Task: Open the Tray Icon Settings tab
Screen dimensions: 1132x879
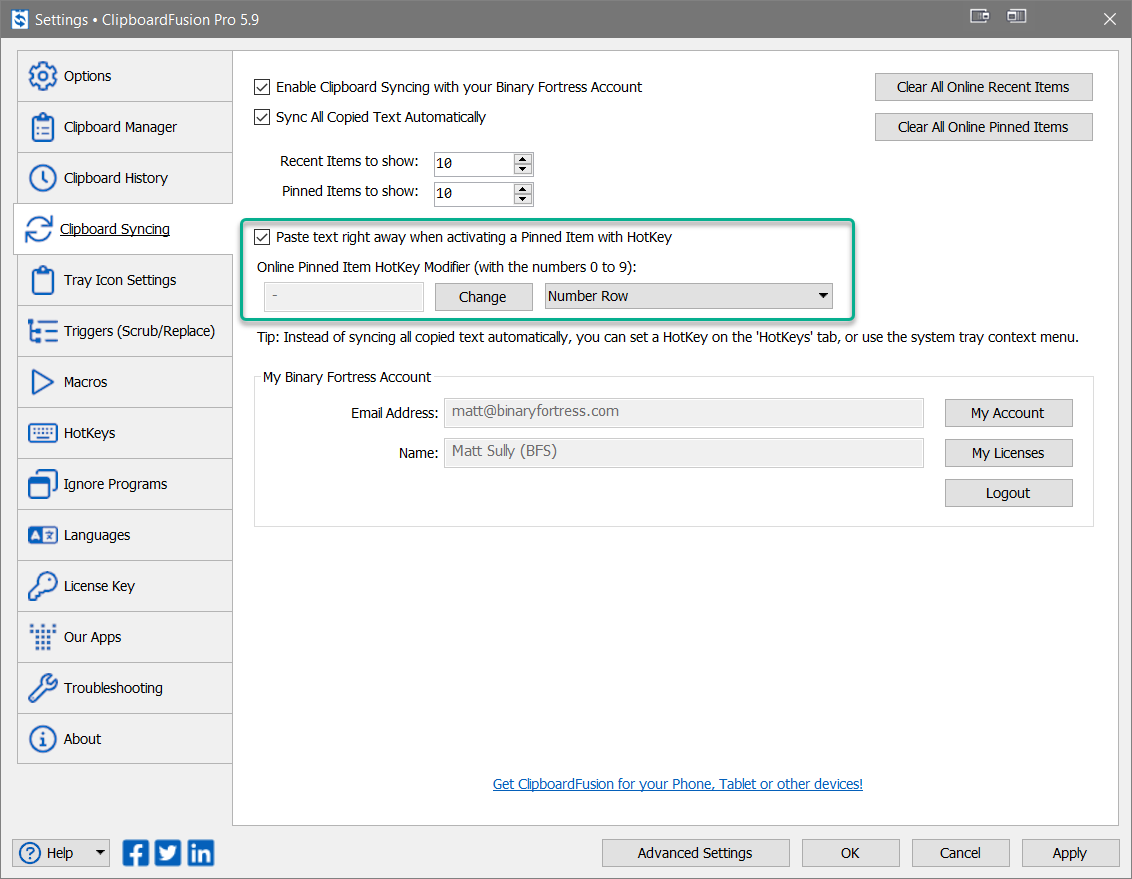Action: coord(125,280)
